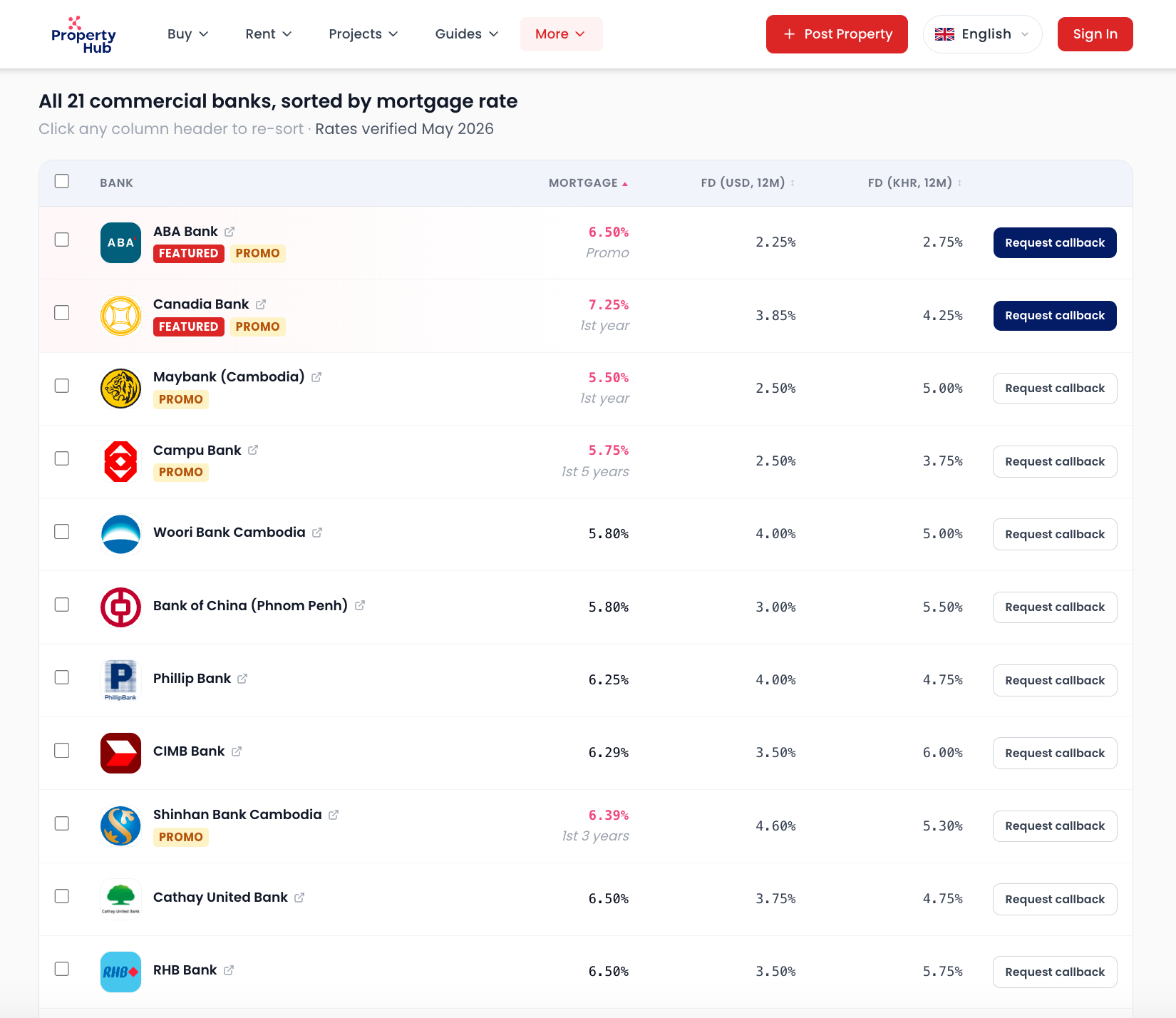Screen dimensions: 1176x1018
Task: Expand the Guides navigation dropdown
Action: click(467, 34)
